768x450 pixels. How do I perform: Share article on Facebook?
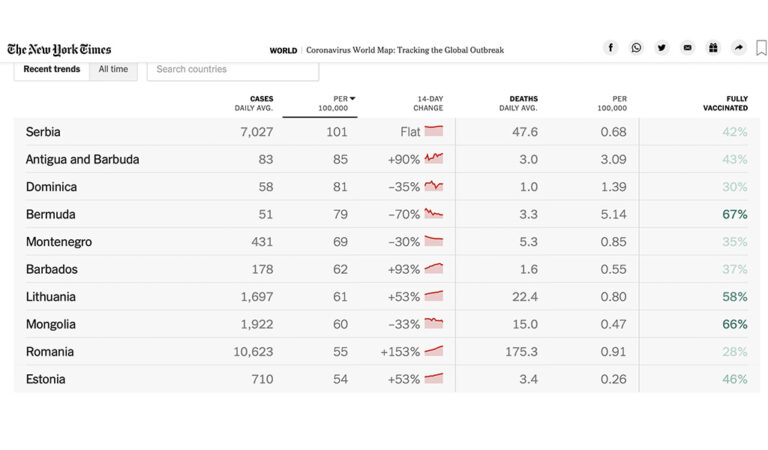click(611, 48)
